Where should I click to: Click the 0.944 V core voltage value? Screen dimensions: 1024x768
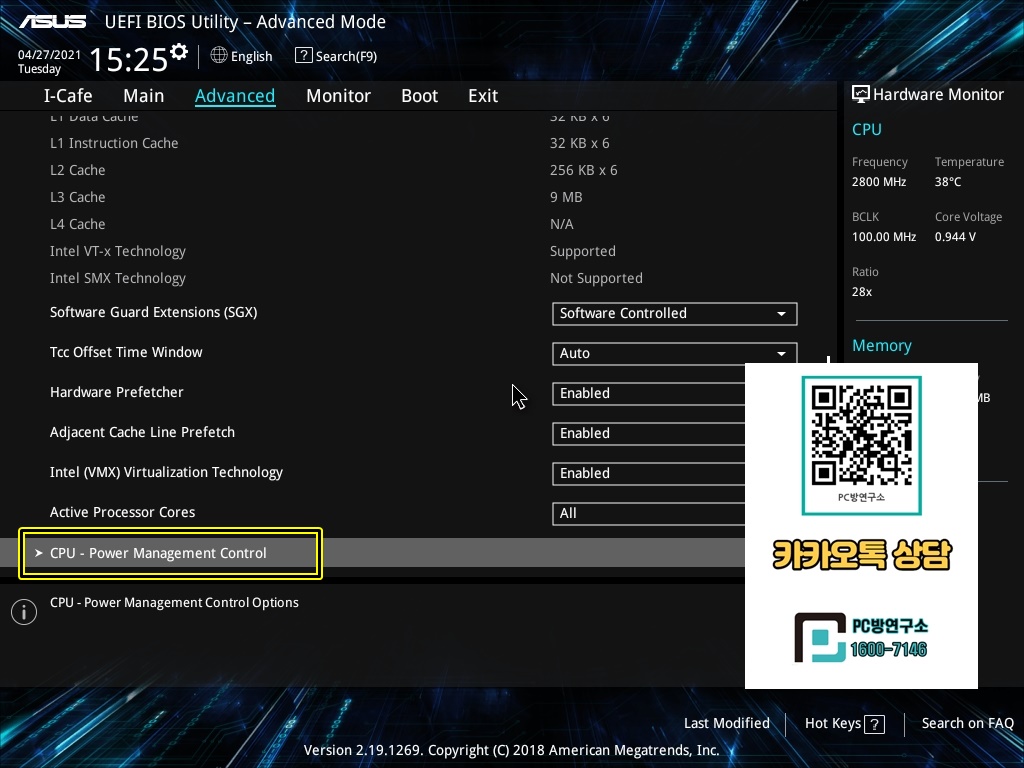click(x=955, y=236)
